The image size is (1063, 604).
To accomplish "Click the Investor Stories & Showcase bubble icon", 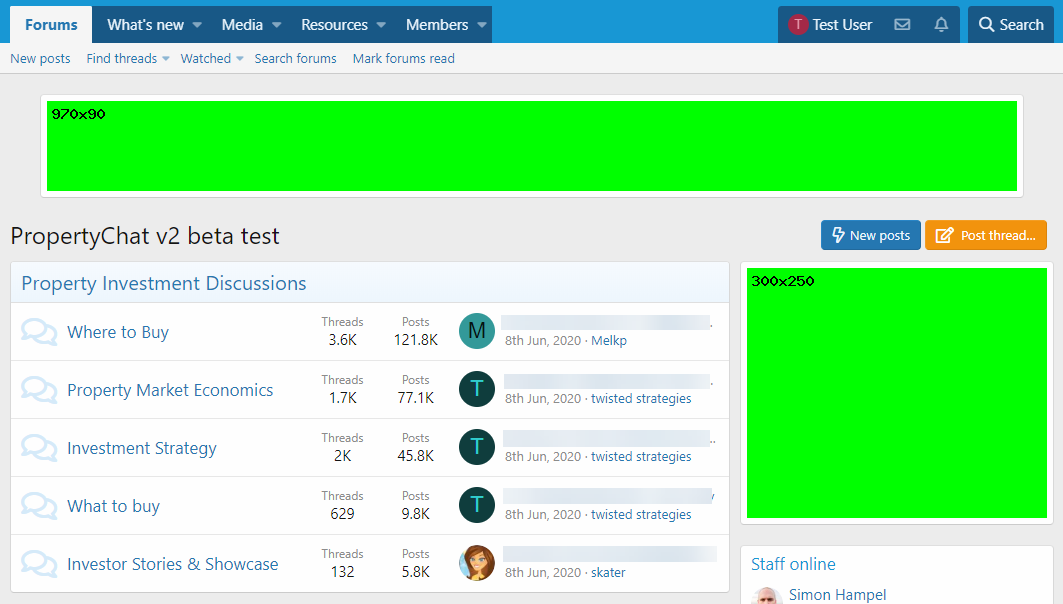I will pyautogui.click(x=39, y=564).
